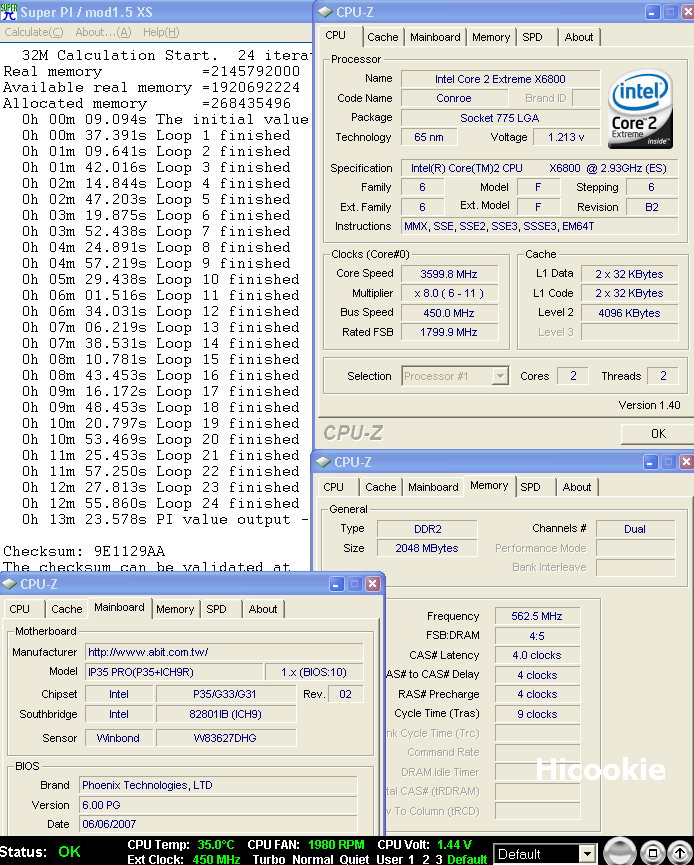Image resolution: width=694 pixels, height=865 pixels.
Task: Choose user profile 3 in bottom bar
Action: (x=439, y=859)
